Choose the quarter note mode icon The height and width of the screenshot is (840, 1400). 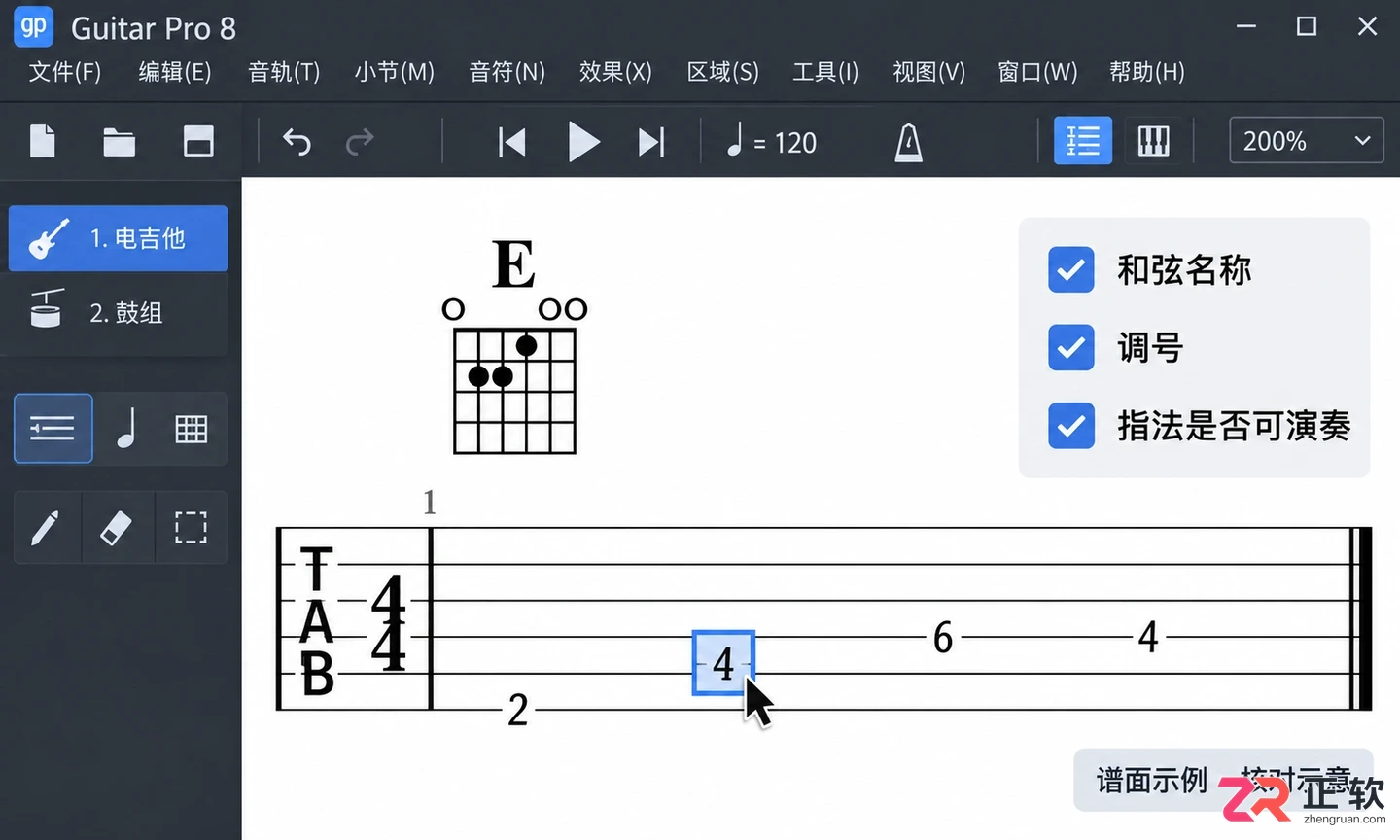click(126, 428)
